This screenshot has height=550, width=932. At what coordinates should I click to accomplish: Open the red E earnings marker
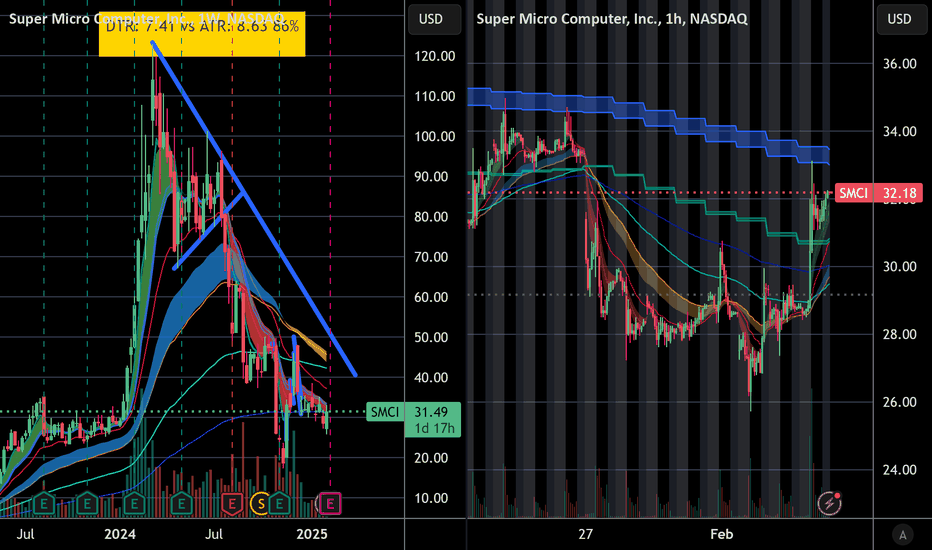click(232, 504)
